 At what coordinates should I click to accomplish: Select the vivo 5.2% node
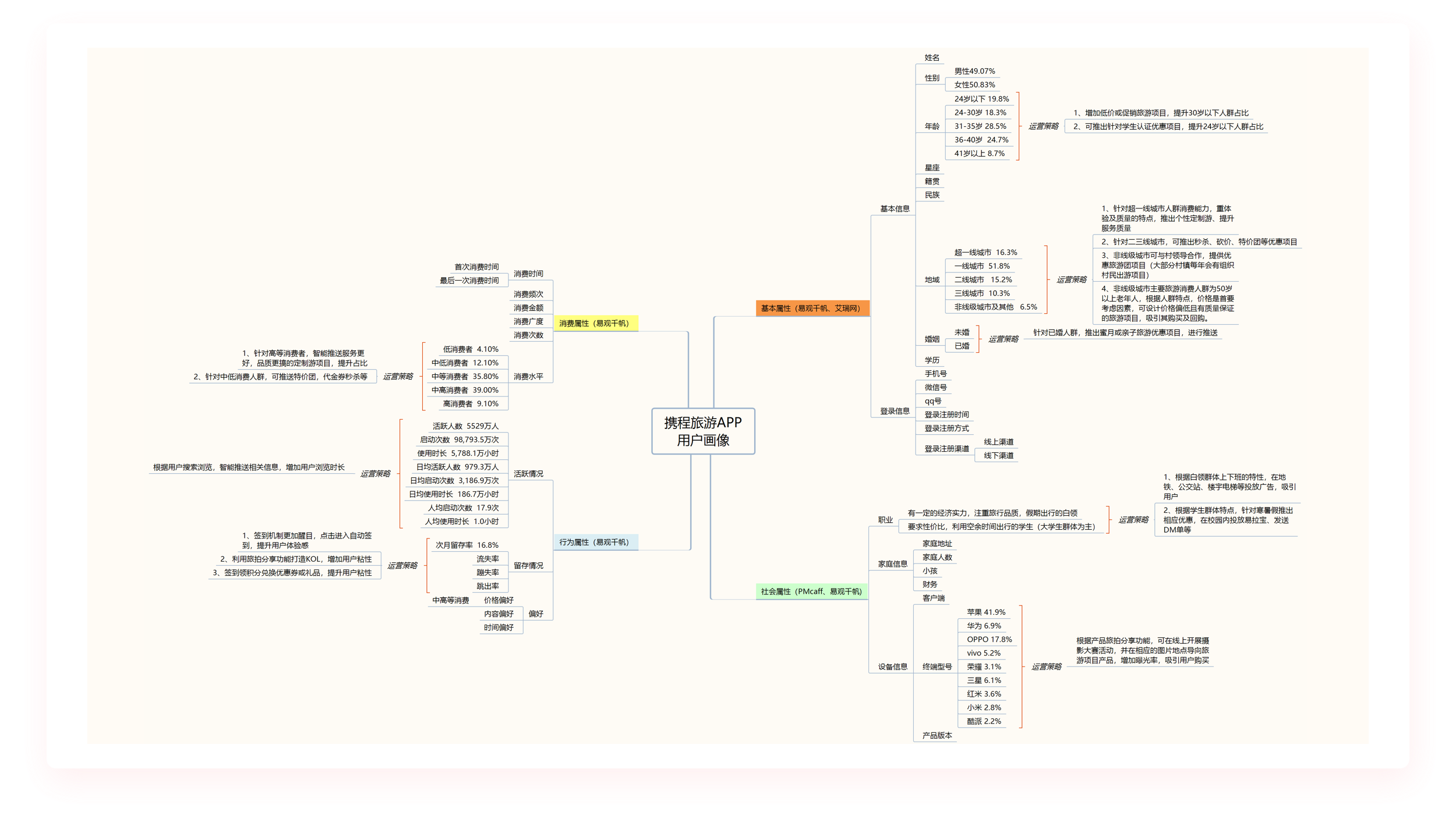(x=984, y=653)
